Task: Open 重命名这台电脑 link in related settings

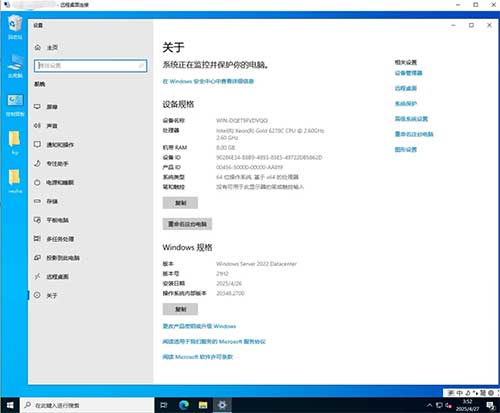Action: [x=414, y=134]
